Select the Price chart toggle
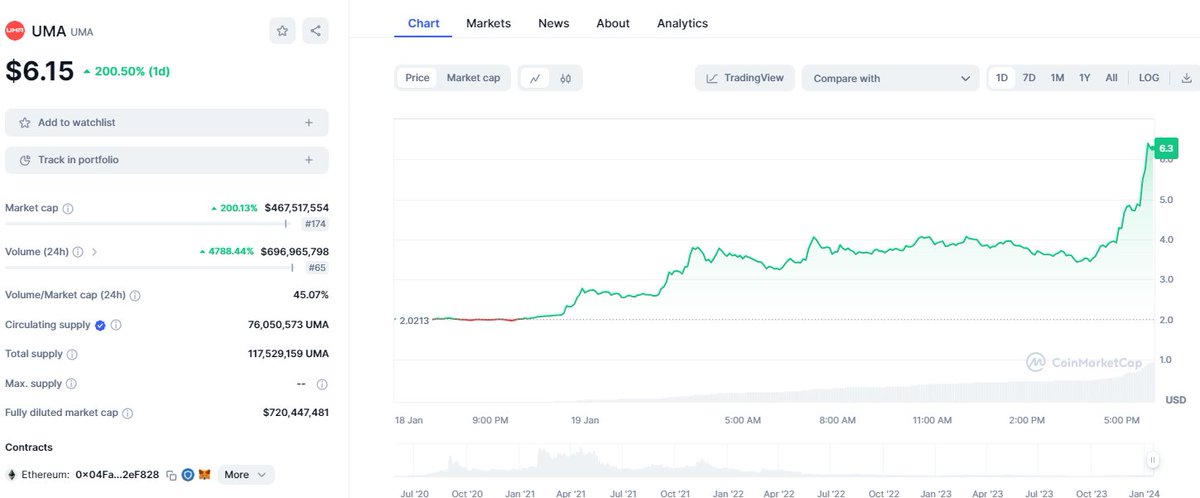 417,78
